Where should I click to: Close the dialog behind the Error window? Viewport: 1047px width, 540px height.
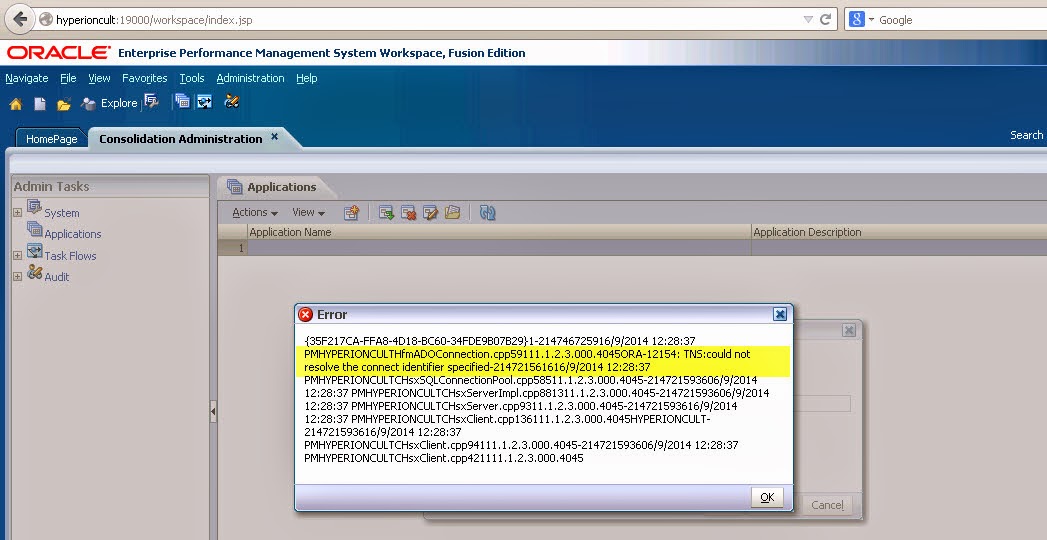tap(849, 330)
